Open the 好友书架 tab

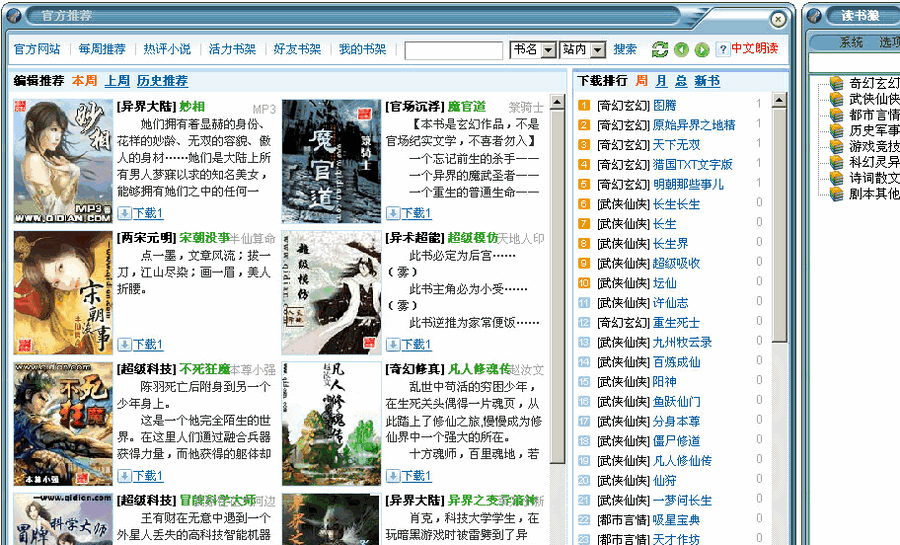point(297,49)
